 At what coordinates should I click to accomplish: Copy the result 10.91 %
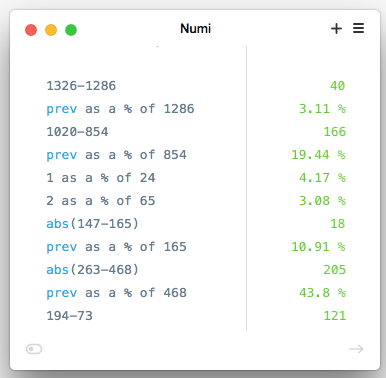tap(319, 247)
